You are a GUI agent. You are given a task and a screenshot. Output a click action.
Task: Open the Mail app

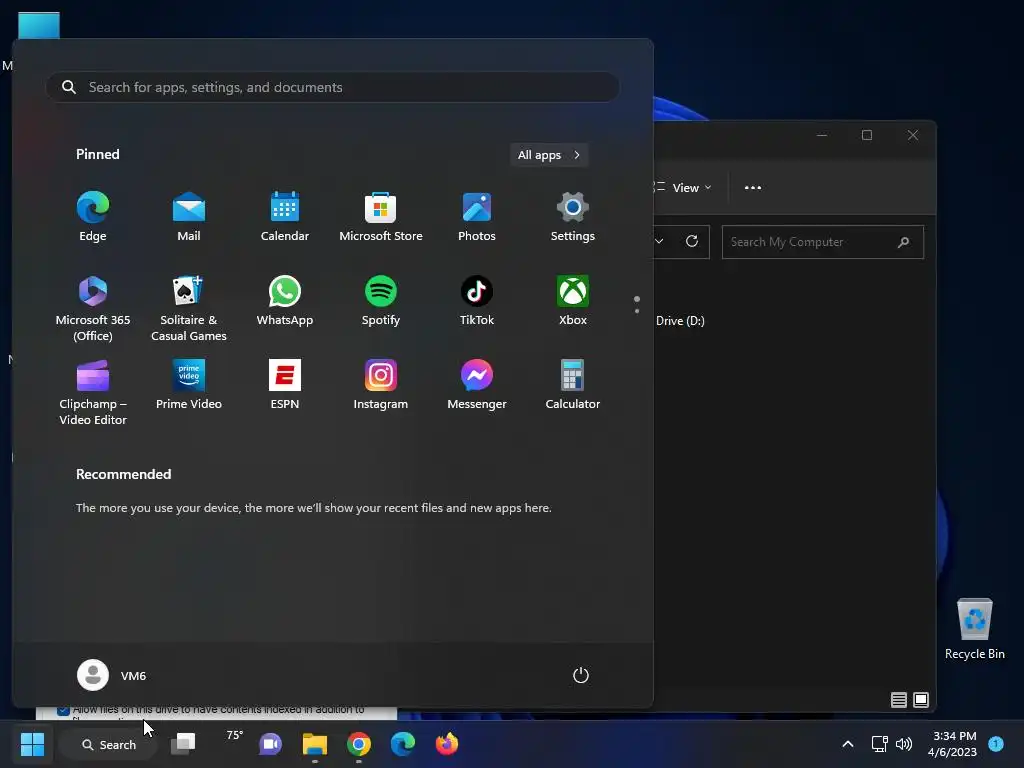[x=189, y=217]
